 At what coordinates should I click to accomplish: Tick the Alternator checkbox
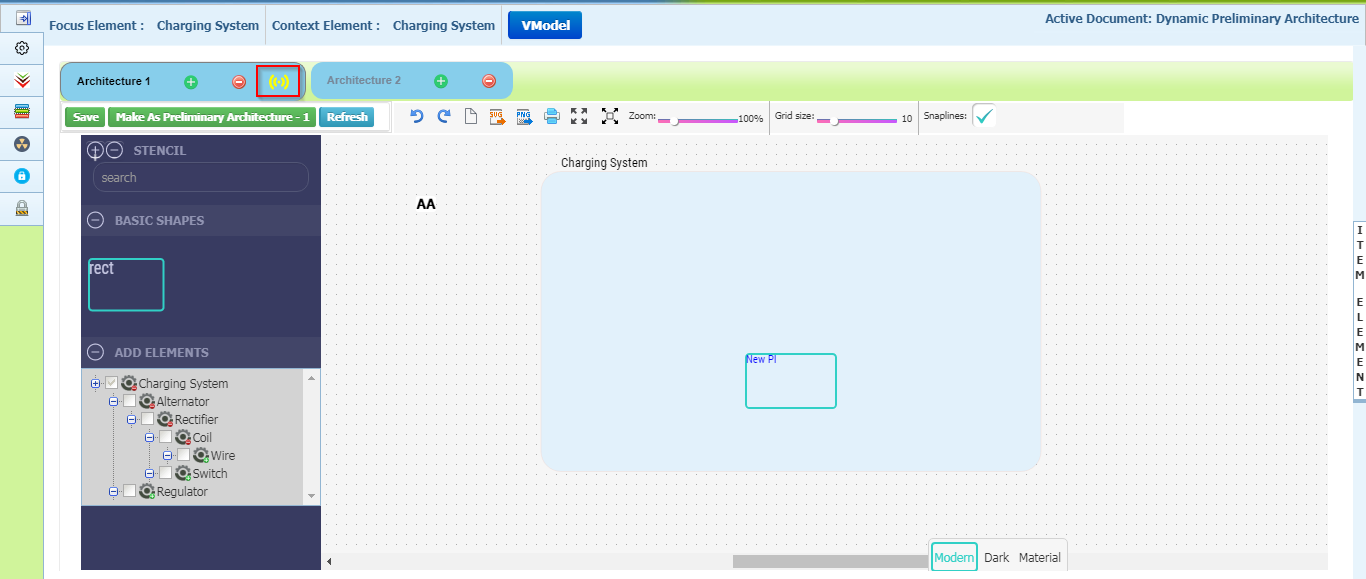pyautogui.click(x=129, y=402)
